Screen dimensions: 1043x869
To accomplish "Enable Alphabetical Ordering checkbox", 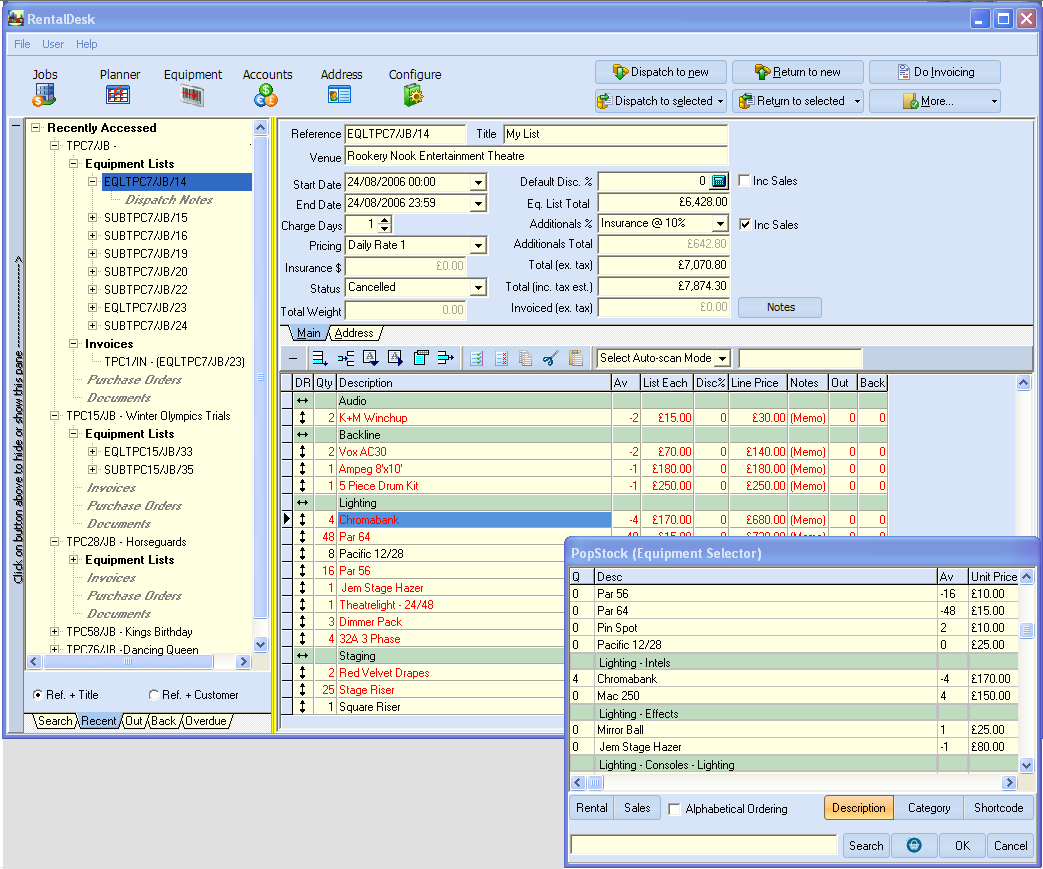I will (x=675, y=809).
